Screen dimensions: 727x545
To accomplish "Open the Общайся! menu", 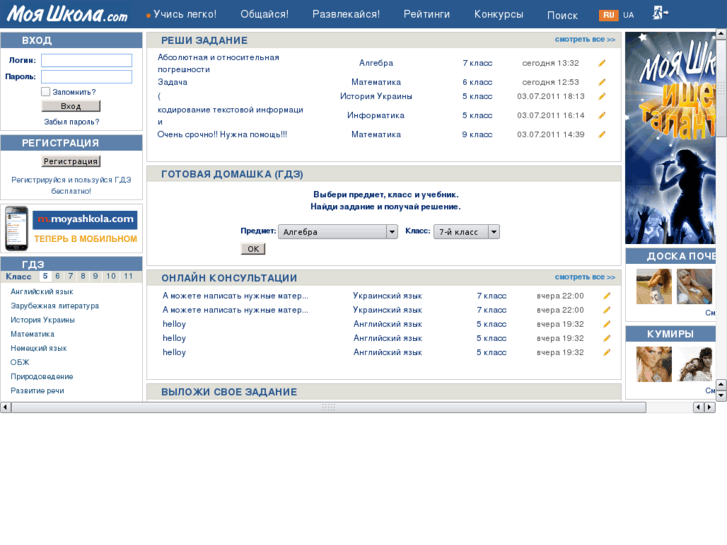I will pyautogui.click(x=264, y=14).
